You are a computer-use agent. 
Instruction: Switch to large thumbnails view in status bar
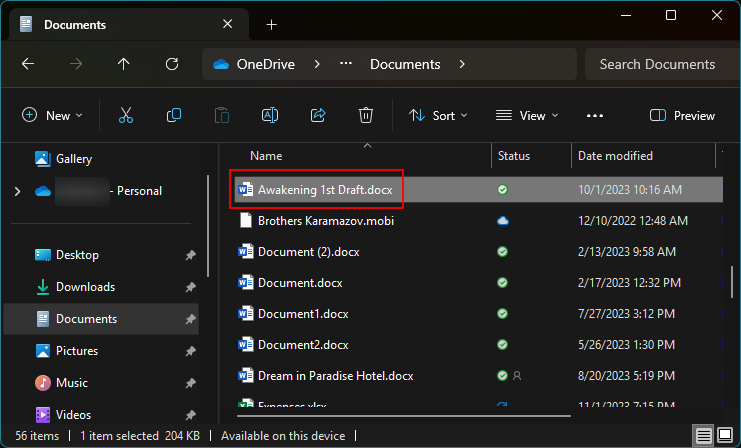[x=725, y=436]
